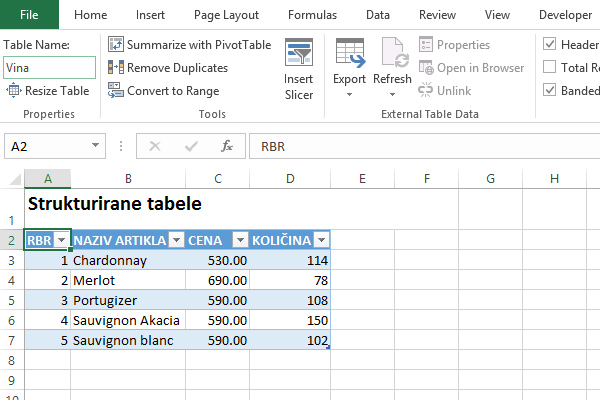The image size is (600, 400).
Task: Click the Unlink button
Action: [445, 91]
